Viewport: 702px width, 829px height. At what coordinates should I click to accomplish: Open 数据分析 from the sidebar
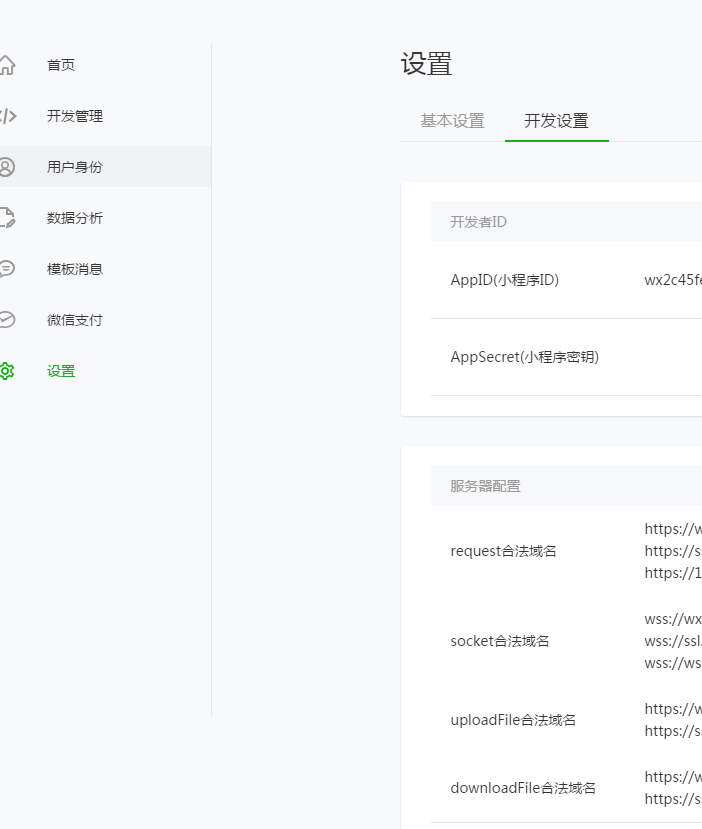75,218
